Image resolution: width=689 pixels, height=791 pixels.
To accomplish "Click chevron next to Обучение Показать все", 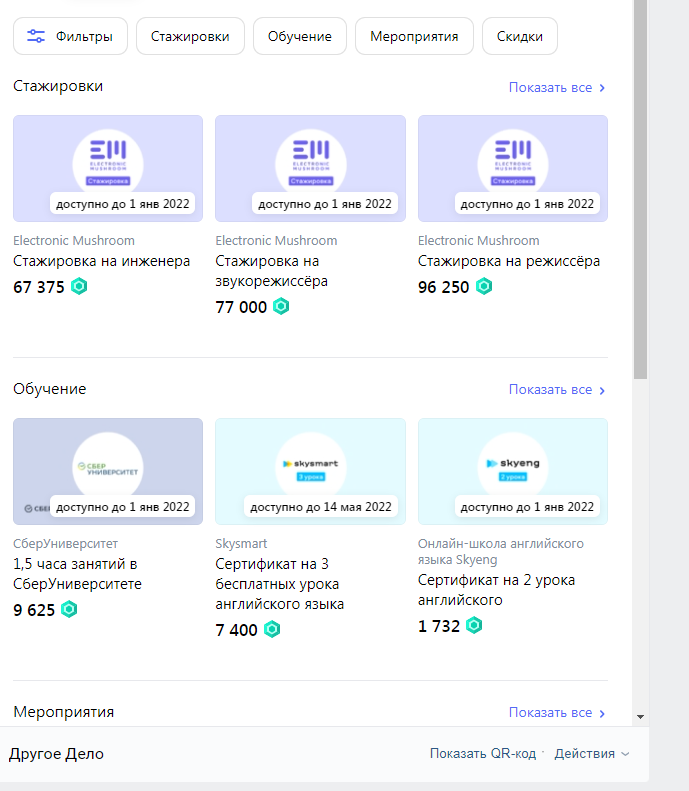I will [602, 390].
